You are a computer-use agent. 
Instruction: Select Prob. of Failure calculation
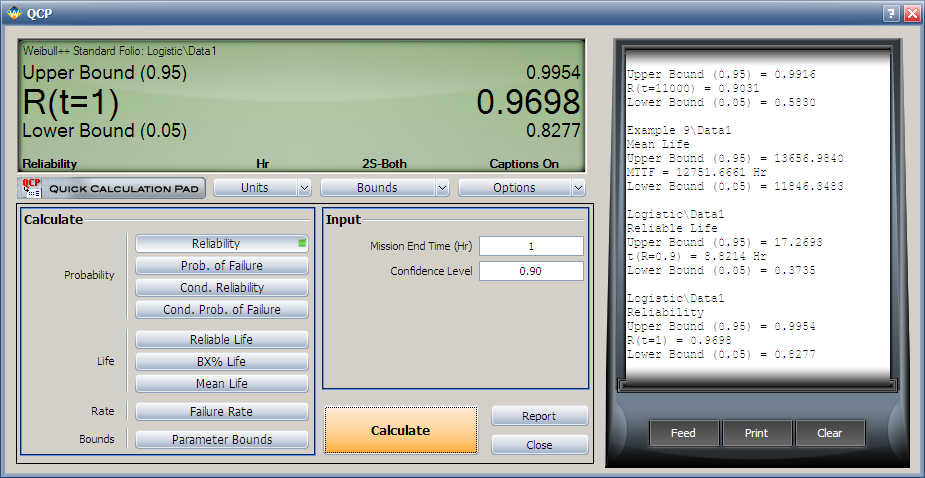point(222,266)
